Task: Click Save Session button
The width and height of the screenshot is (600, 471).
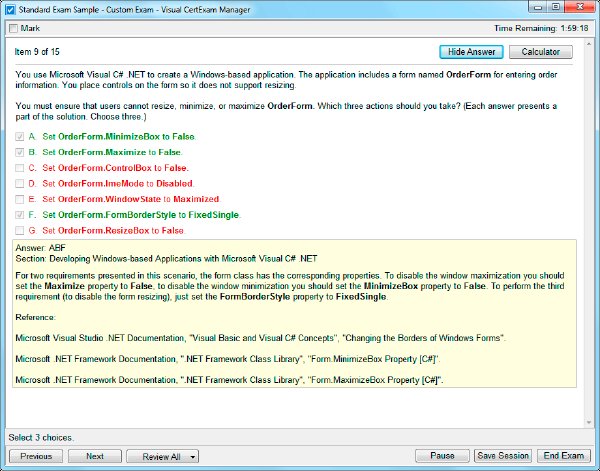Action: pyautogui.click(x=503, y=456)
